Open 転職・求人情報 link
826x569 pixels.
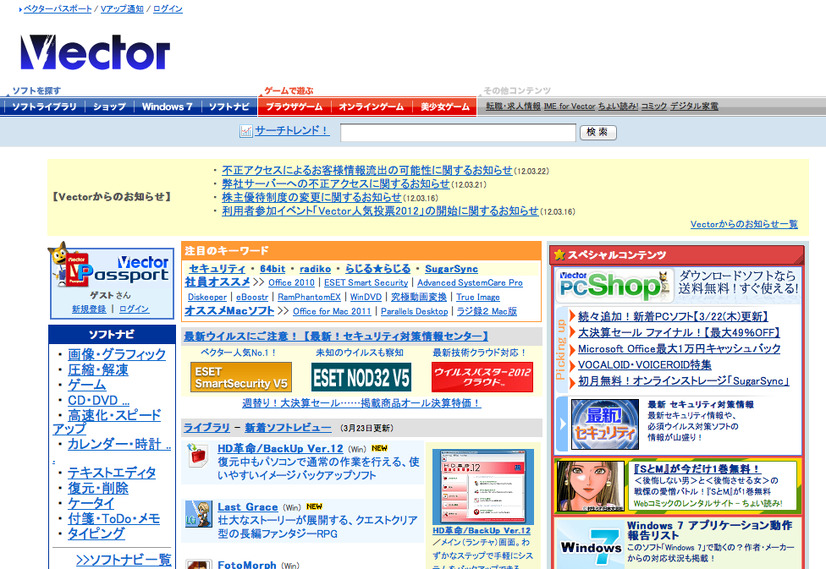pos(513,106)
